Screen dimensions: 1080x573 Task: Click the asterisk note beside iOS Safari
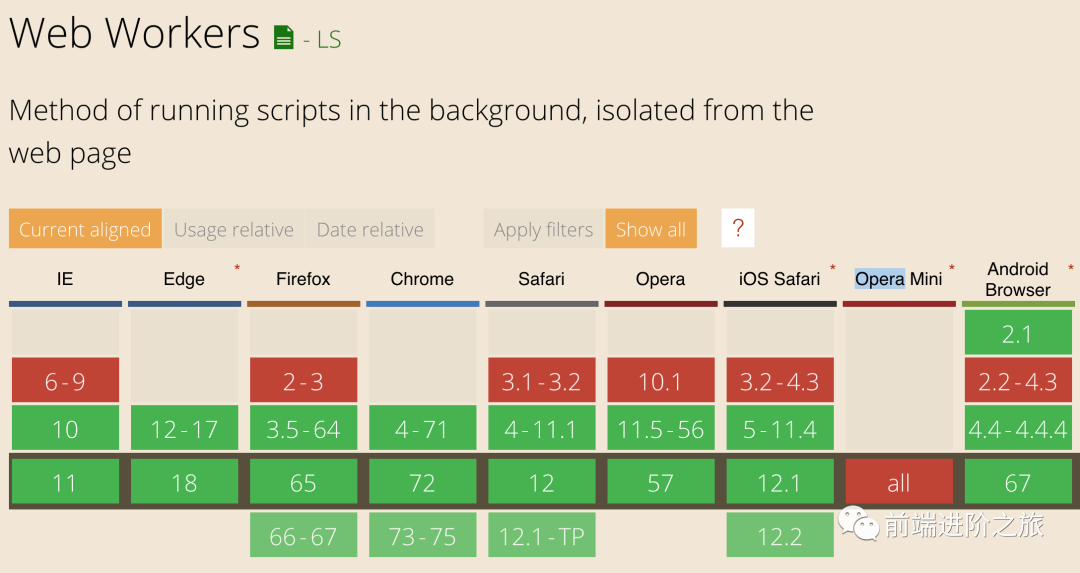click(832, 268)
